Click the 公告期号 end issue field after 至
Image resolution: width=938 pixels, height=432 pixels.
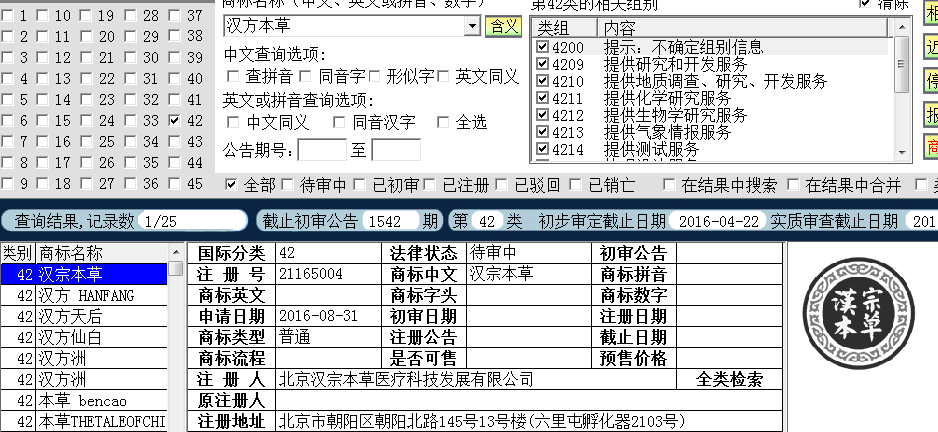pyautogui.click(x=396, y=150)
